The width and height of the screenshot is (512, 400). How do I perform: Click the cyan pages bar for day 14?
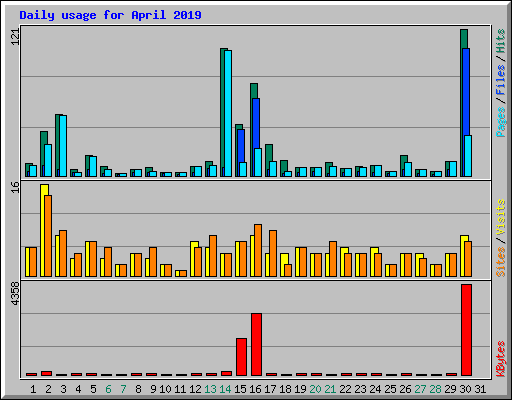tap(228, 113)
